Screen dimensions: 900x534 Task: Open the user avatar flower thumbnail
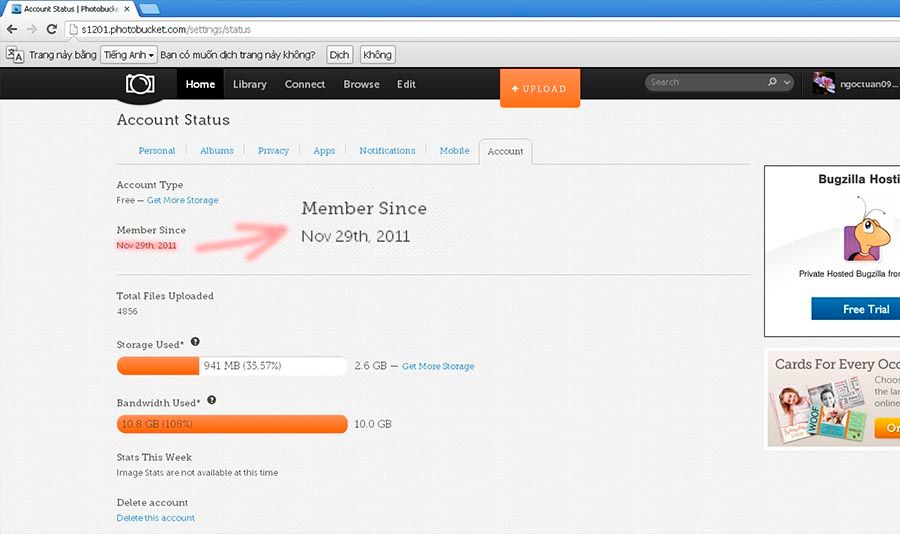click(824, 83)
